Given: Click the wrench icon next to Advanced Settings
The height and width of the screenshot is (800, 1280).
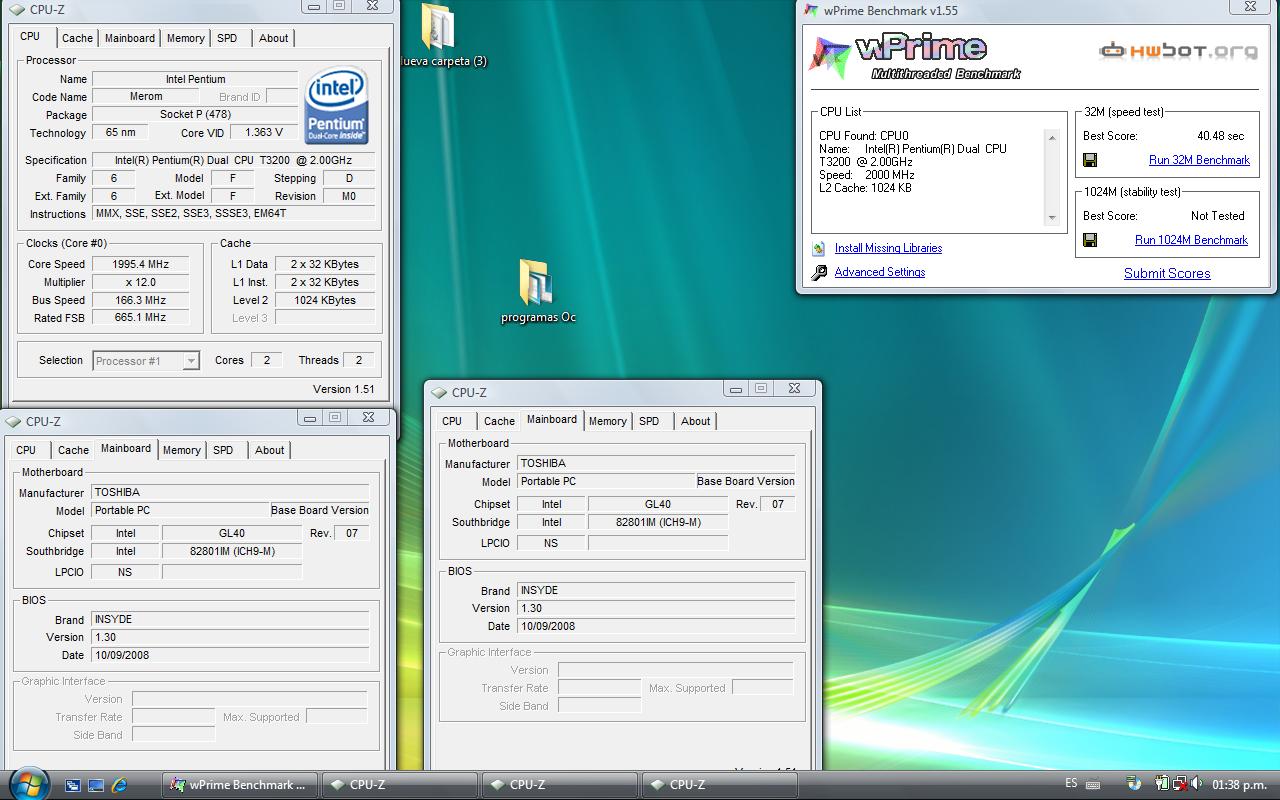Looking at the screenshot, I should pos(818,272).
